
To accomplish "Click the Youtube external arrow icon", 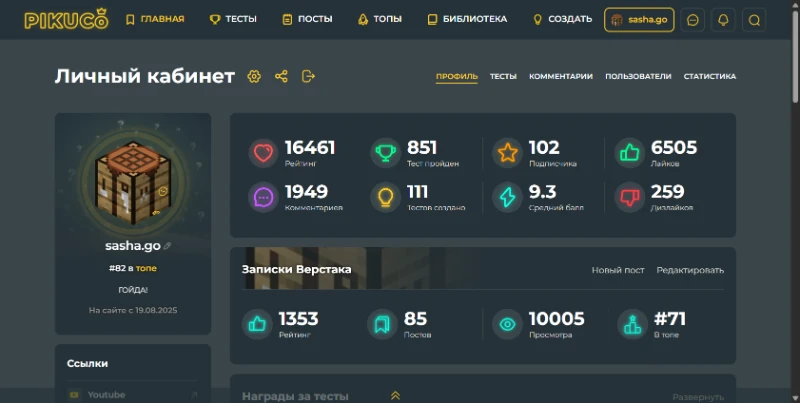I will (194, 395).
